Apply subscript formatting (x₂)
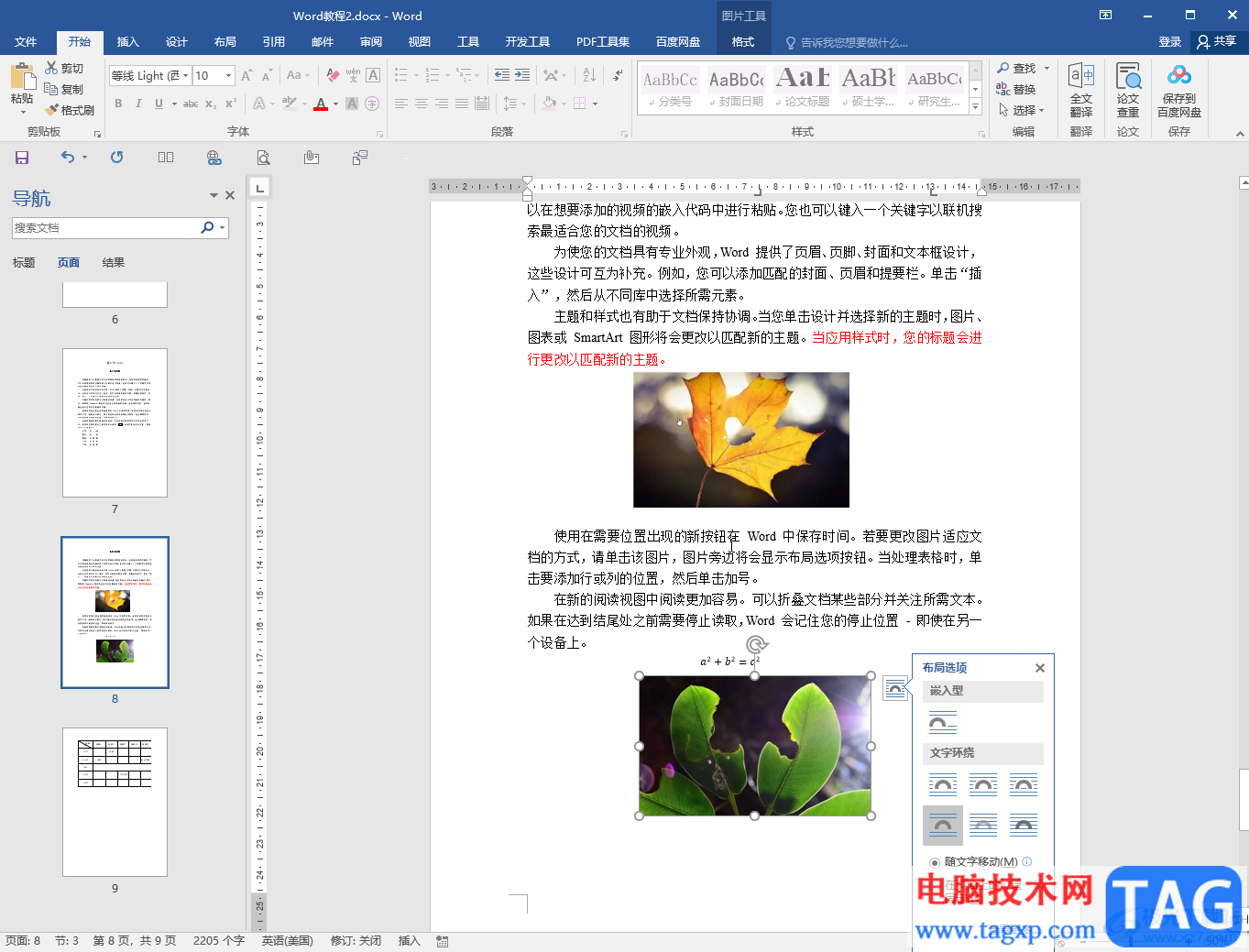 pos(211,104)
